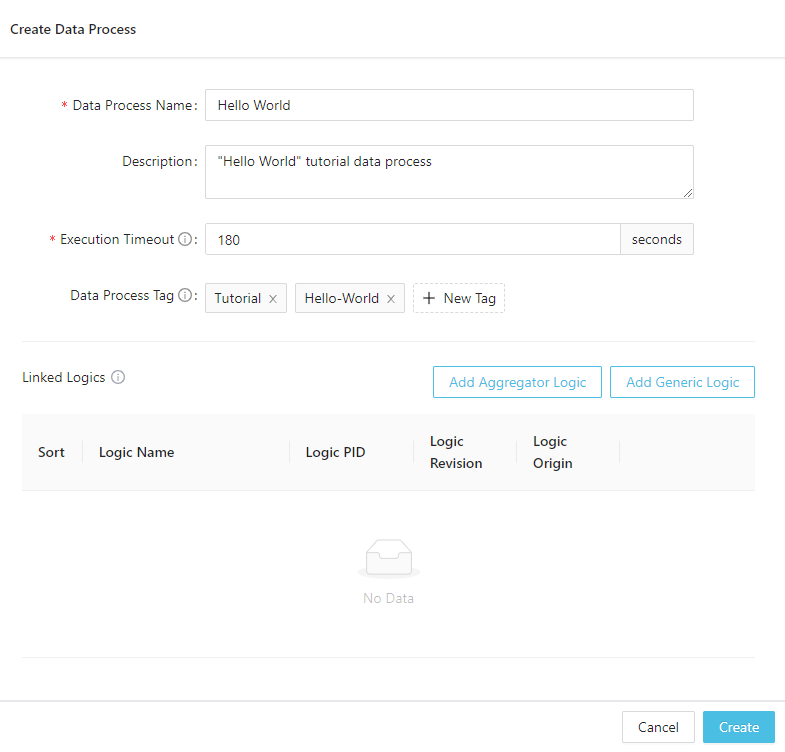785x752 pixels.
Task: Focus the Data Process Name field
Action: (449, 105)
